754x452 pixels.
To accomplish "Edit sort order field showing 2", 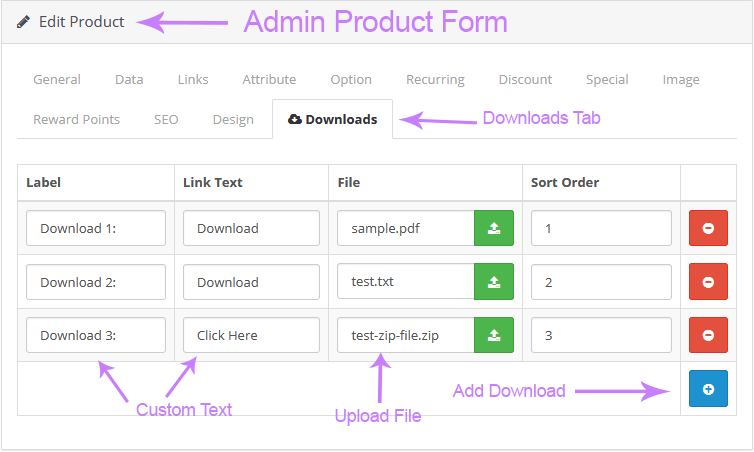I will (601, 282).
